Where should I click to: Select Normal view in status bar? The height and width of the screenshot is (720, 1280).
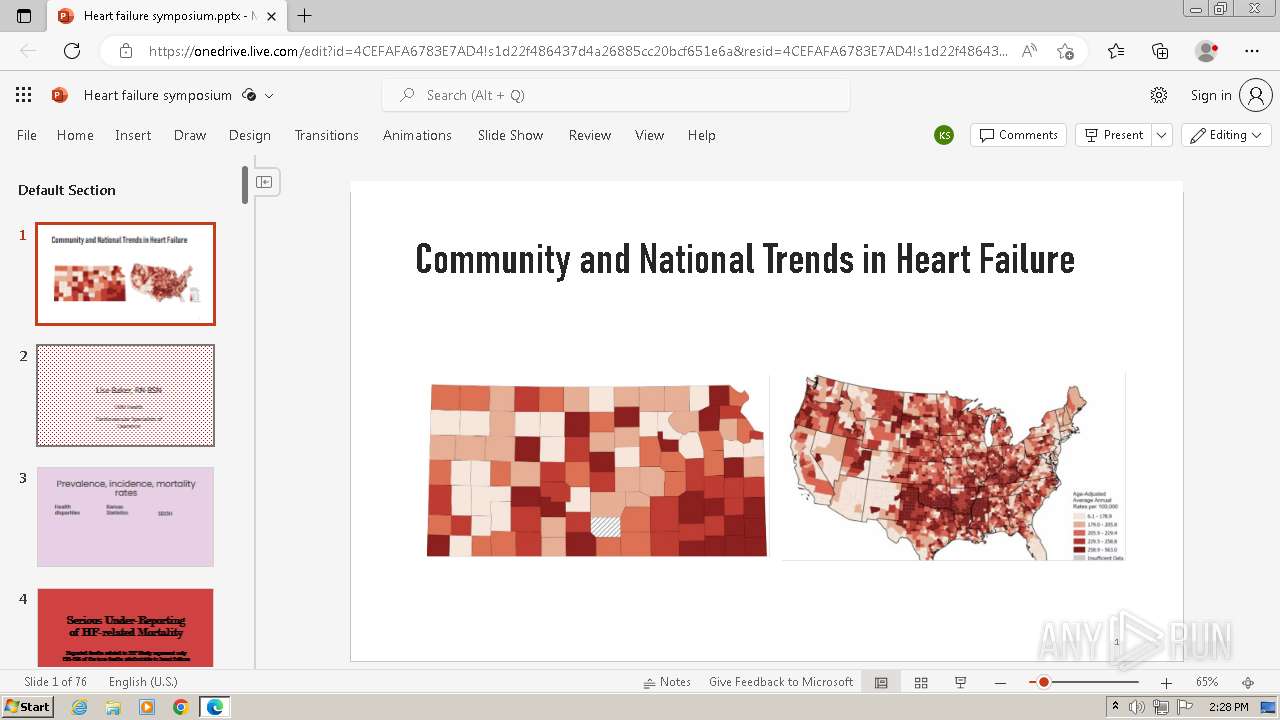[x=881, y=682]
